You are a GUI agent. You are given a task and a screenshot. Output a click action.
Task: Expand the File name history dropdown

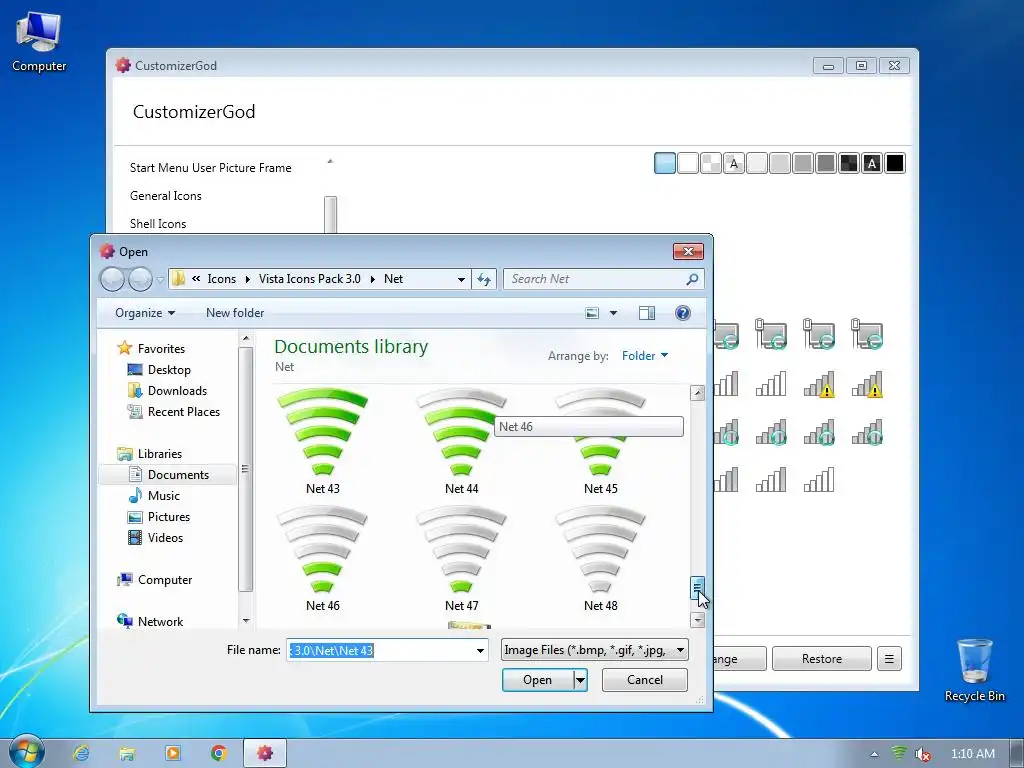coord(480,650)
